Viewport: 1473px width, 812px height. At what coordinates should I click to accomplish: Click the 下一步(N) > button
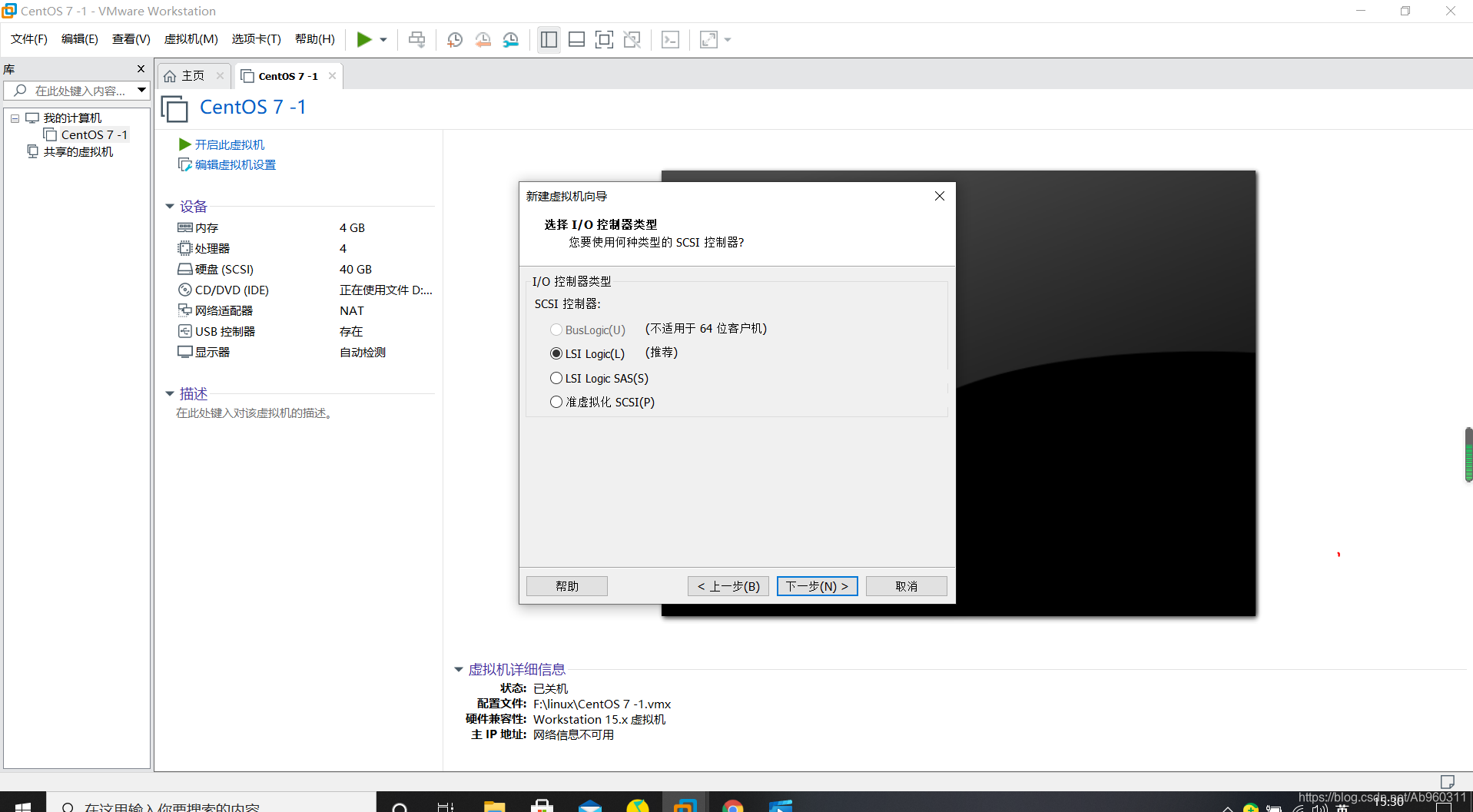pyautogui.click(x=818, y=586)
